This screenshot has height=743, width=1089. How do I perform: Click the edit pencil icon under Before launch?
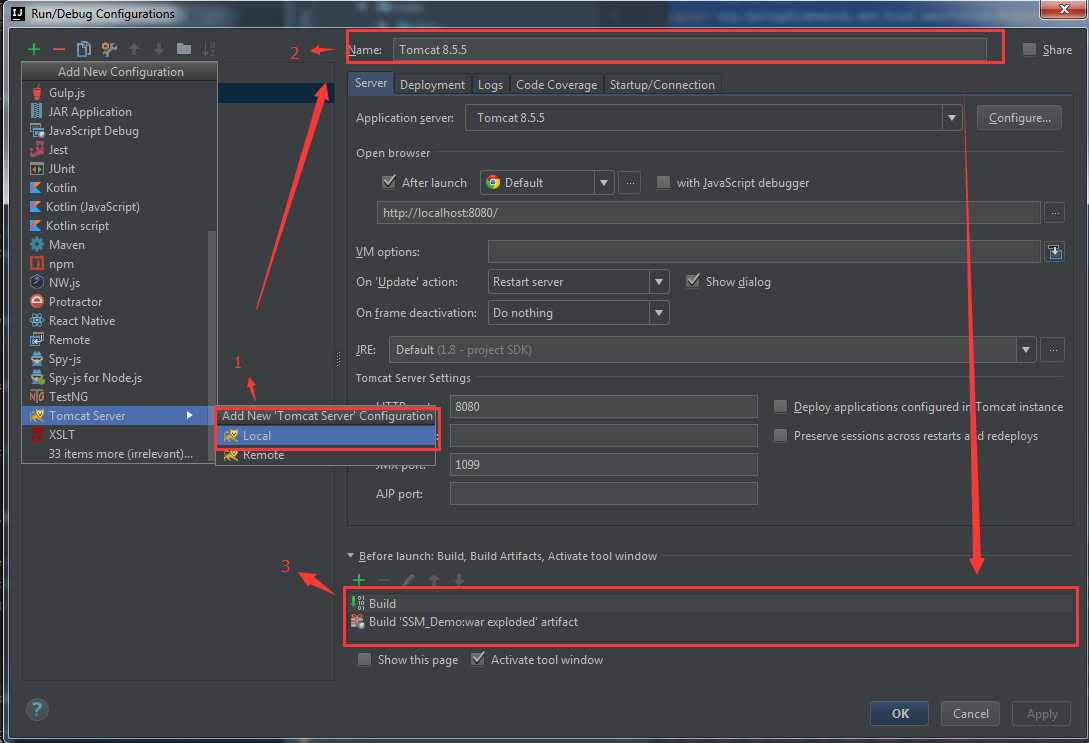click(409, 580)
